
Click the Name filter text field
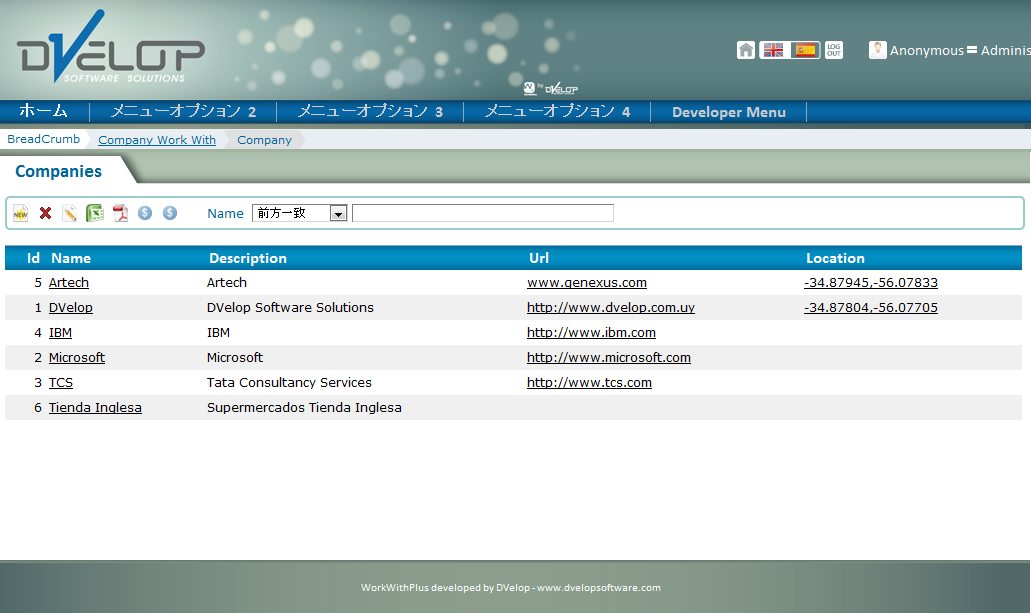(482, 213)
